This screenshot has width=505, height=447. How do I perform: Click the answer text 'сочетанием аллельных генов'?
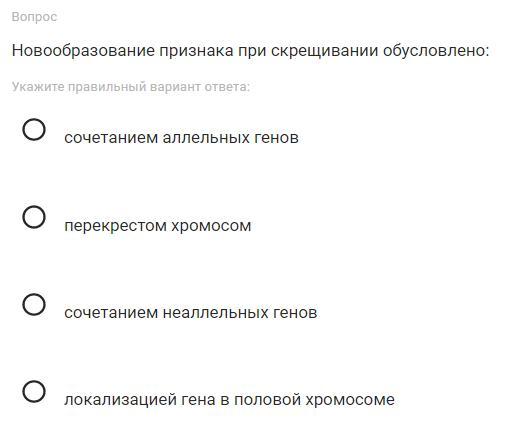[x=181, y=138]
